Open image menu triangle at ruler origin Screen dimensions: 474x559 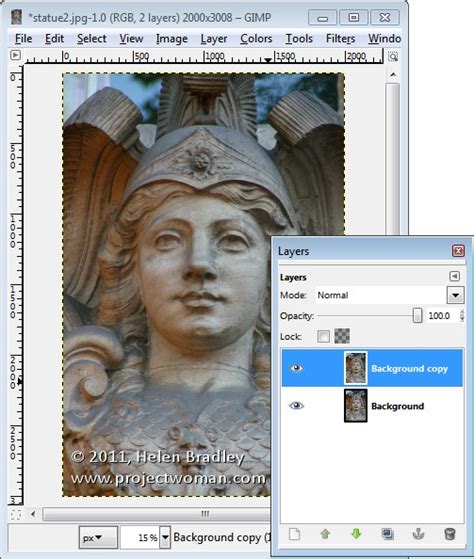pyautogui.click(x=15, y=55)
